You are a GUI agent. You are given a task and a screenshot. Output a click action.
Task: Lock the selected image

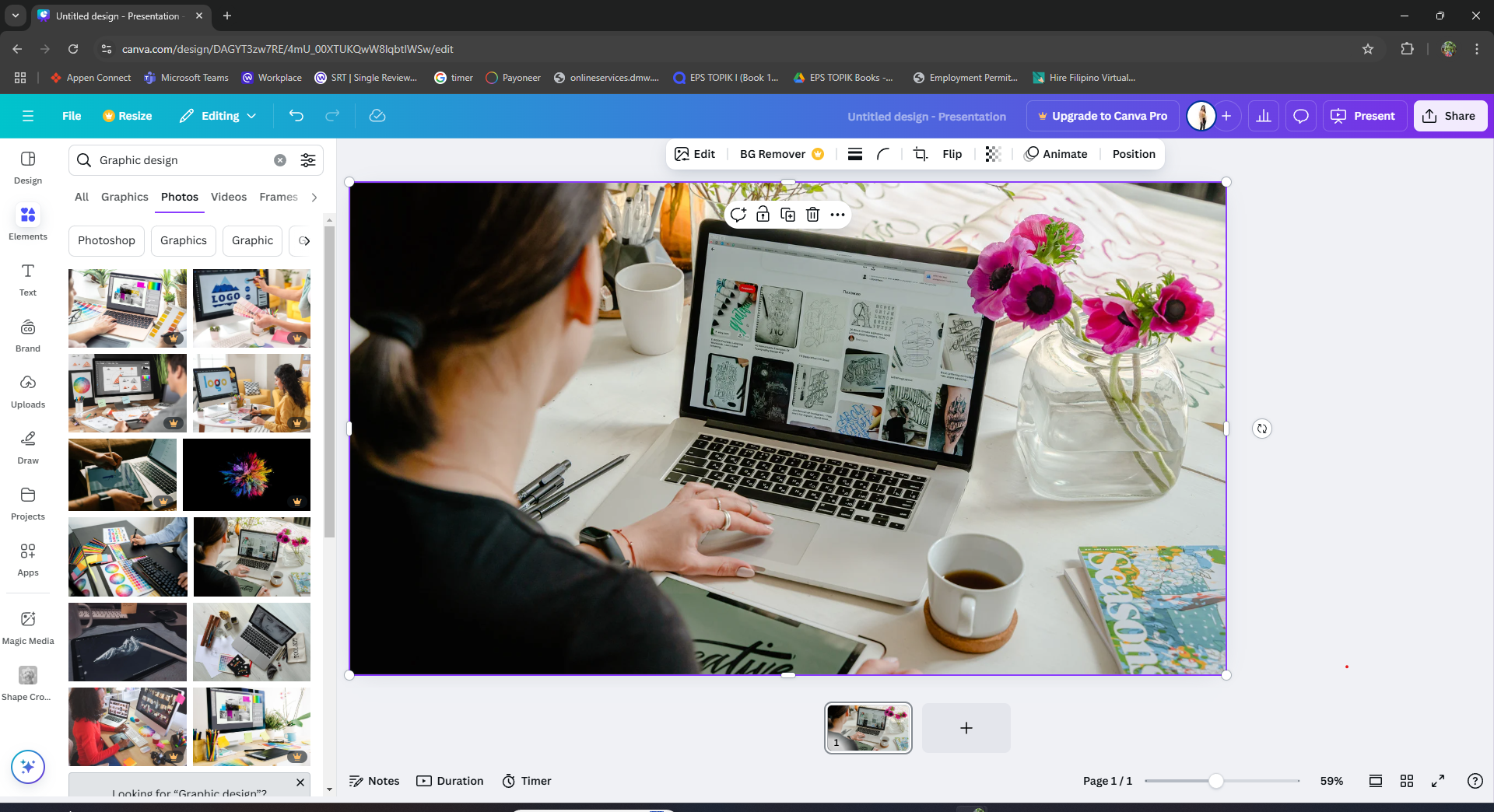pyautogui.click(x=763, y=215)
